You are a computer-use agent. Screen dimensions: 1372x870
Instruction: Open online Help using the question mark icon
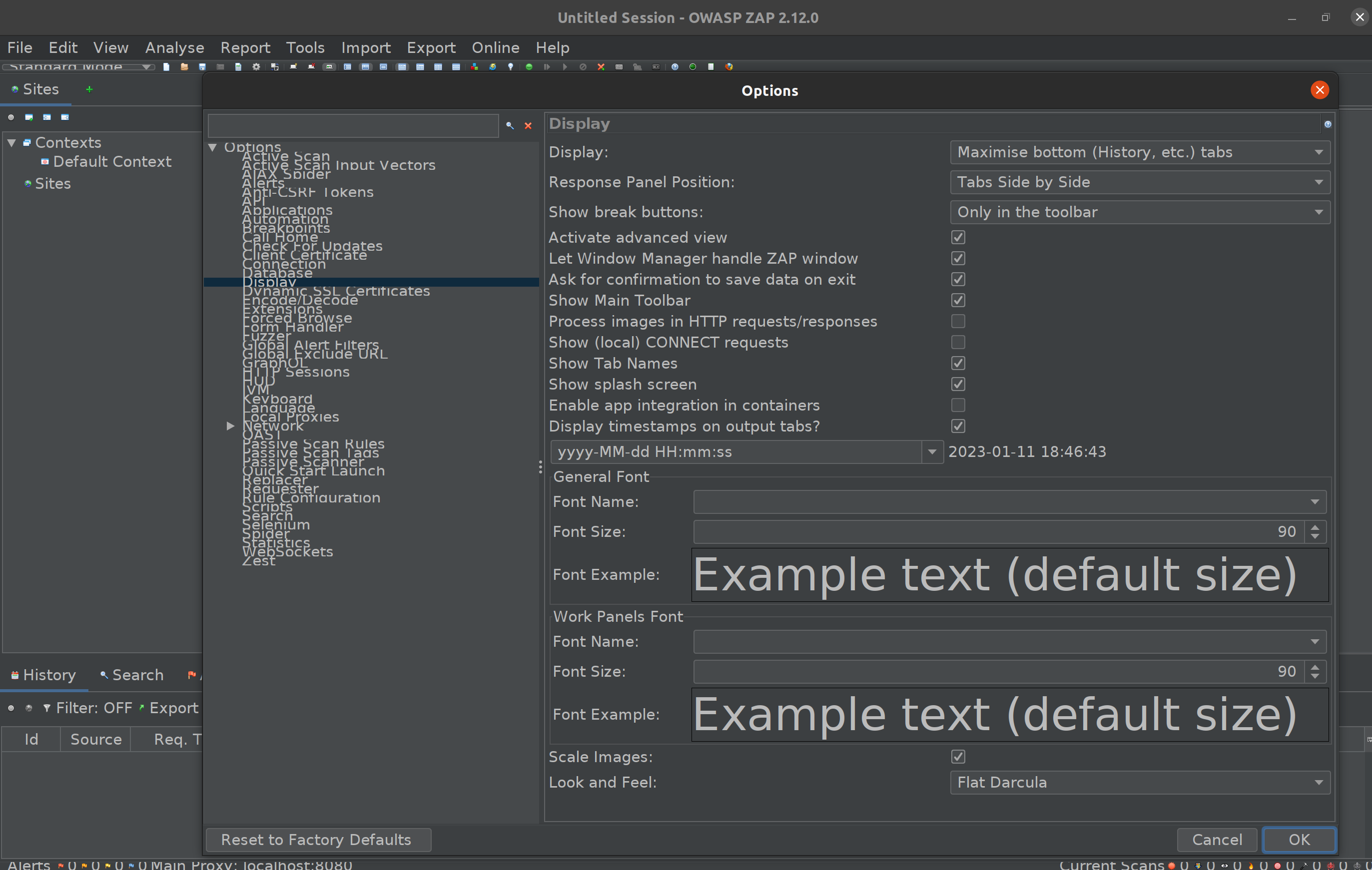pos(675,67)
